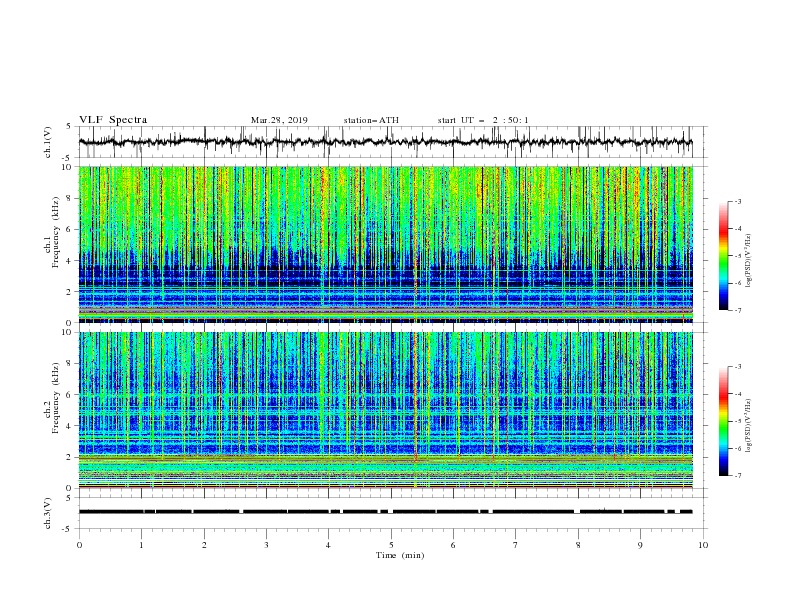The image size is (792, 612).
Task: Click the "ch.1(V)" axis label
Action: pyautogui.click(x=48, y=142)
